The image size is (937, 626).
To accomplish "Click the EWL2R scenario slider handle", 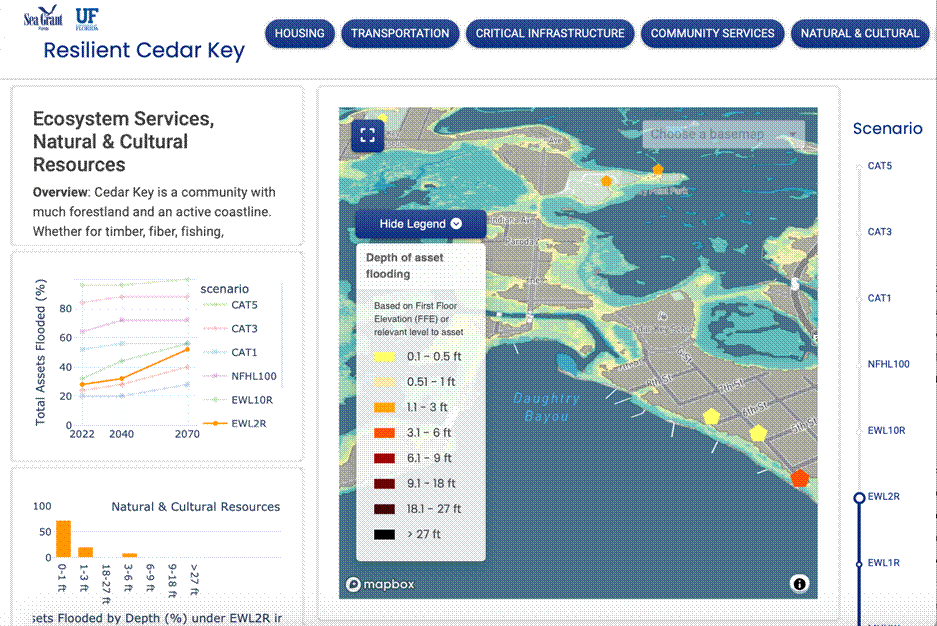I will click(x=859, y=497).
